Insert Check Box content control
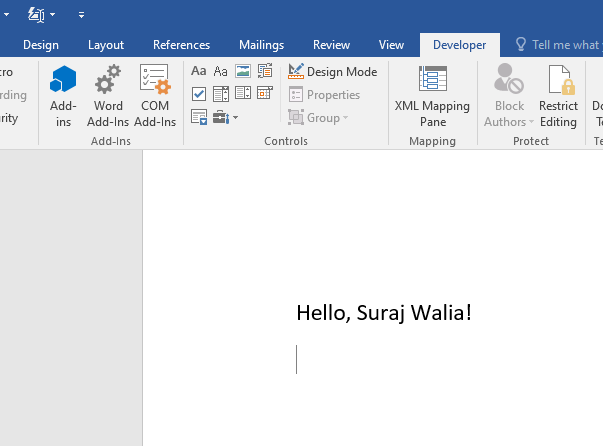 [x=198, y=94]
